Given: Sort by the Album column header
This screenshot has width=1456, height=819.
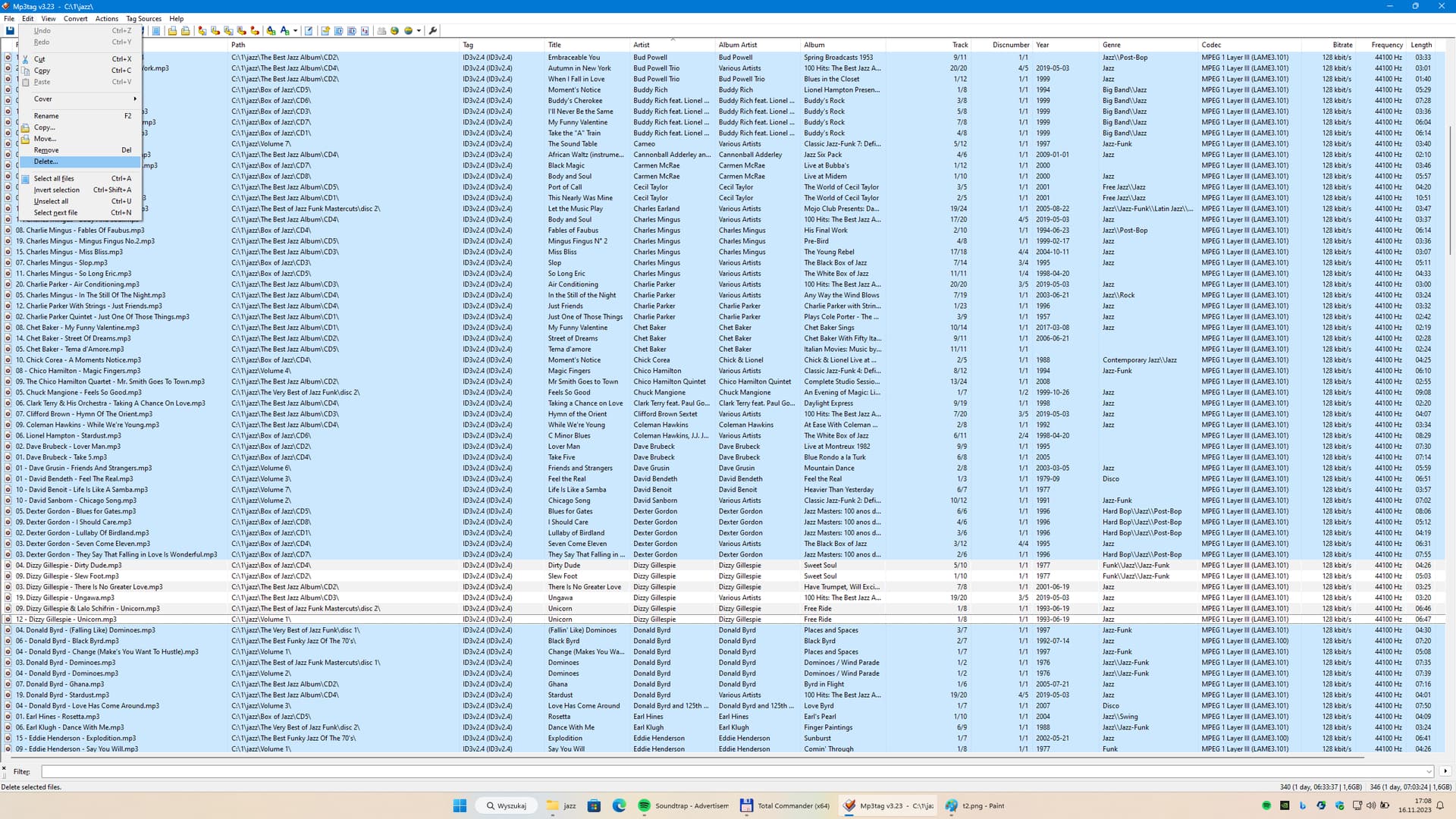Looking at the screenshot, I should tap(843, 45).
